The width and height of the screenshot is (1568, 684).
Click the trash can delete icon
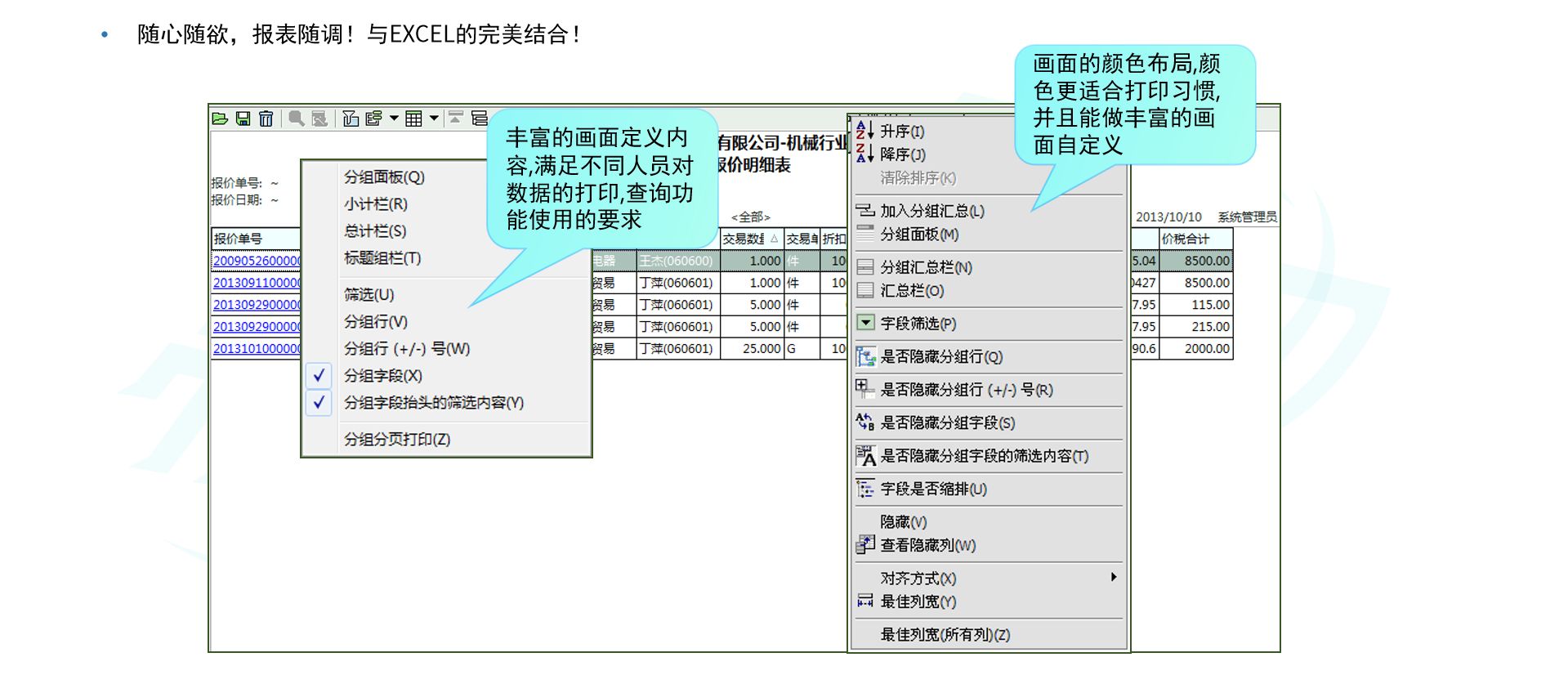[266, 119]
